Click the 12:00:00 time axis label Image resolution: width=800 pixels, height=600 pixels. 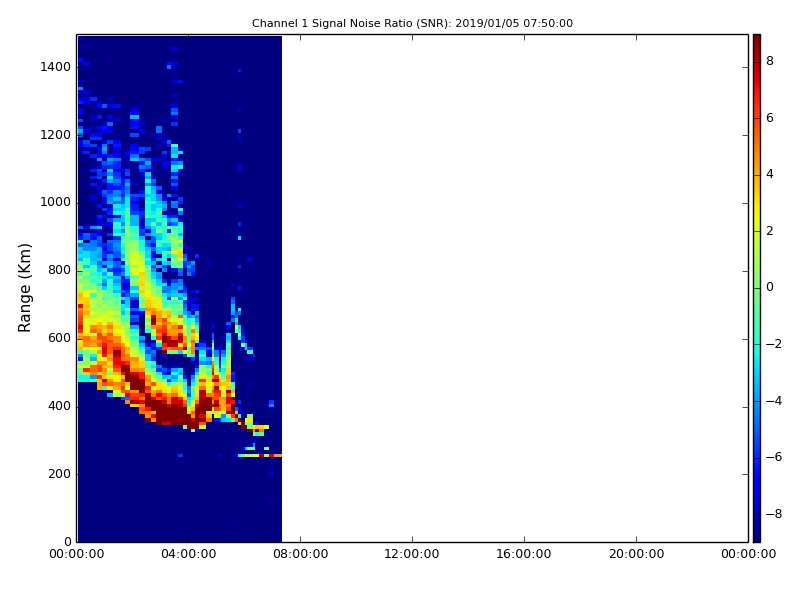point(412,554)
